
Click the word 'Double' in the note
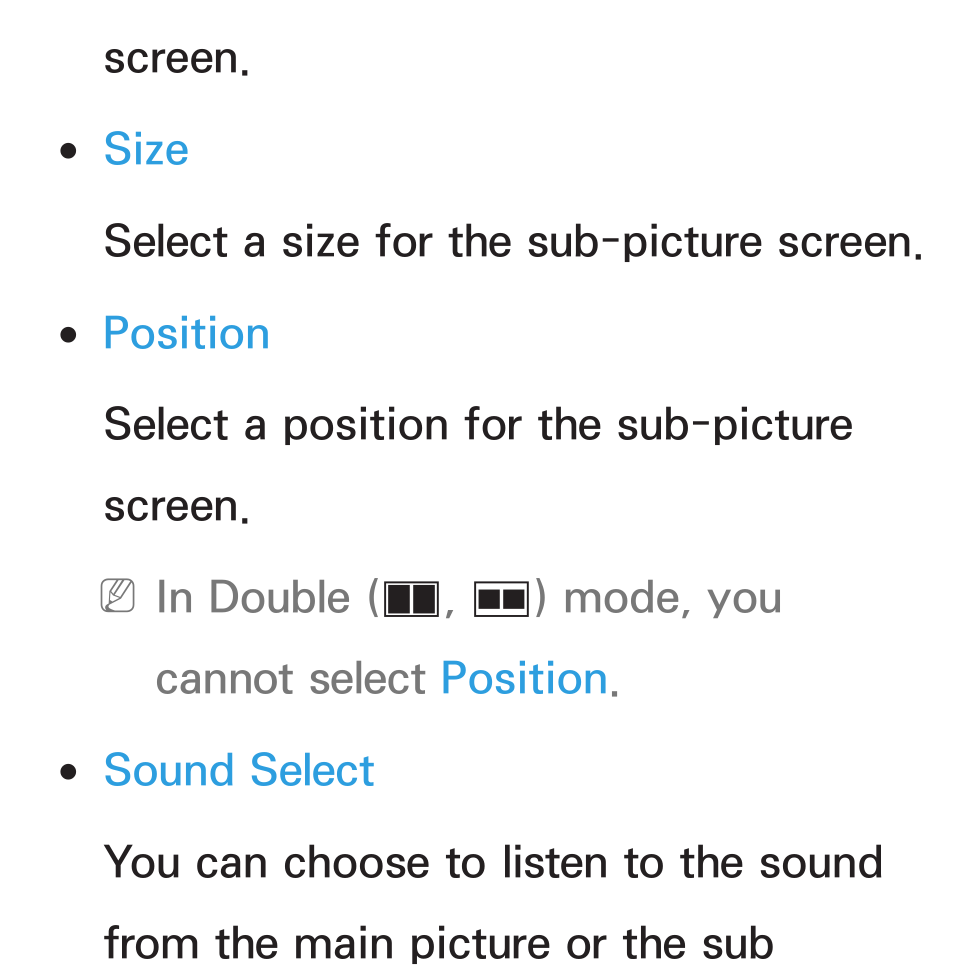pyautogui.click(x=279, y=597)
